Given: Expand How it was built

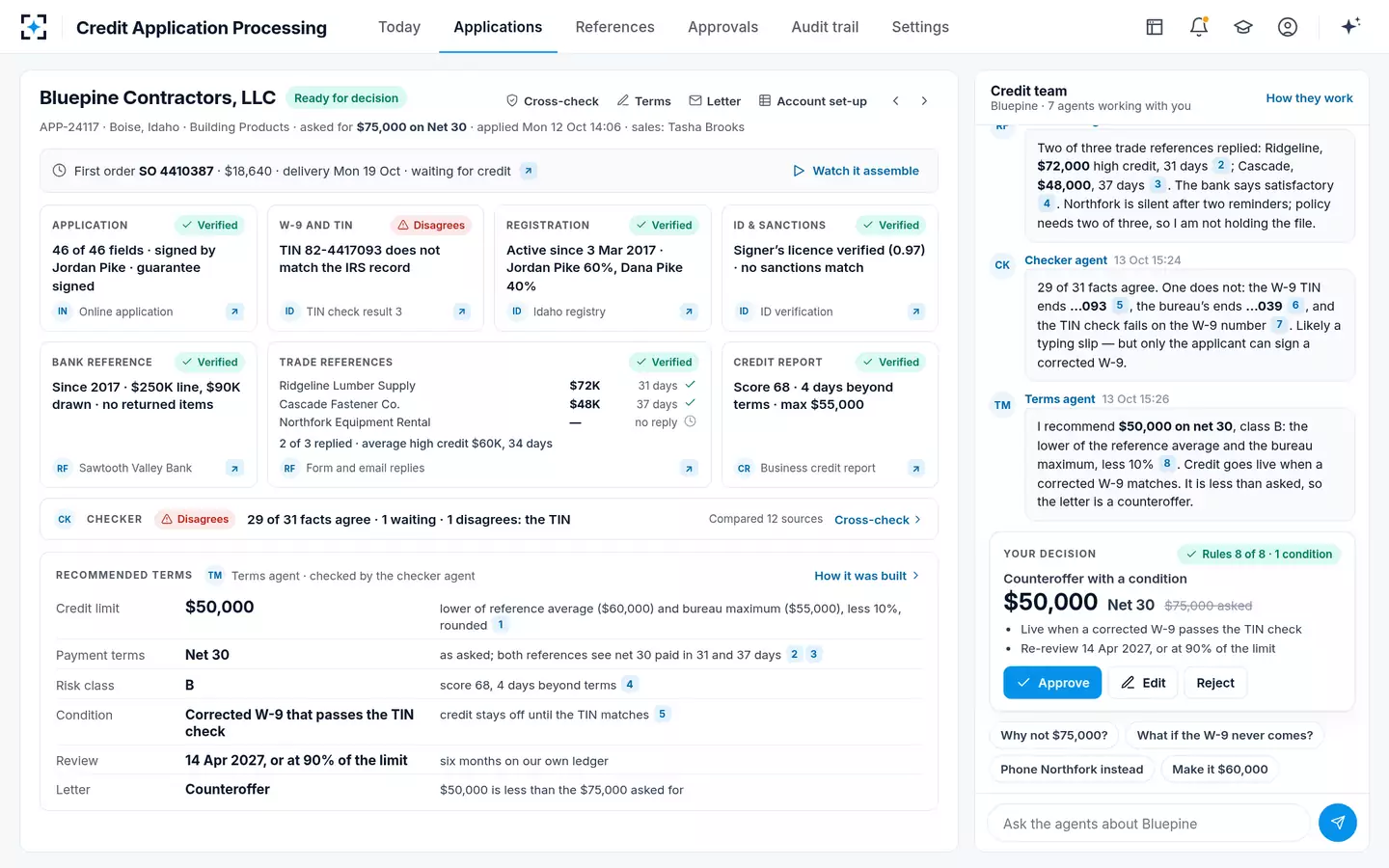Looking at the screenshot, I should point(867,576).
